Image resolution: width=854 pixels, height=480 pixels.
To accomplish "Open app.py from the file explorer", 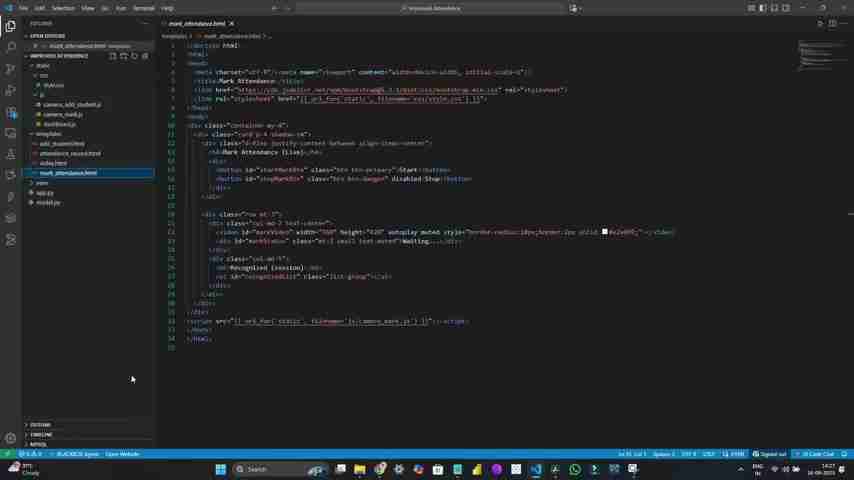I will tap(45, 193).
